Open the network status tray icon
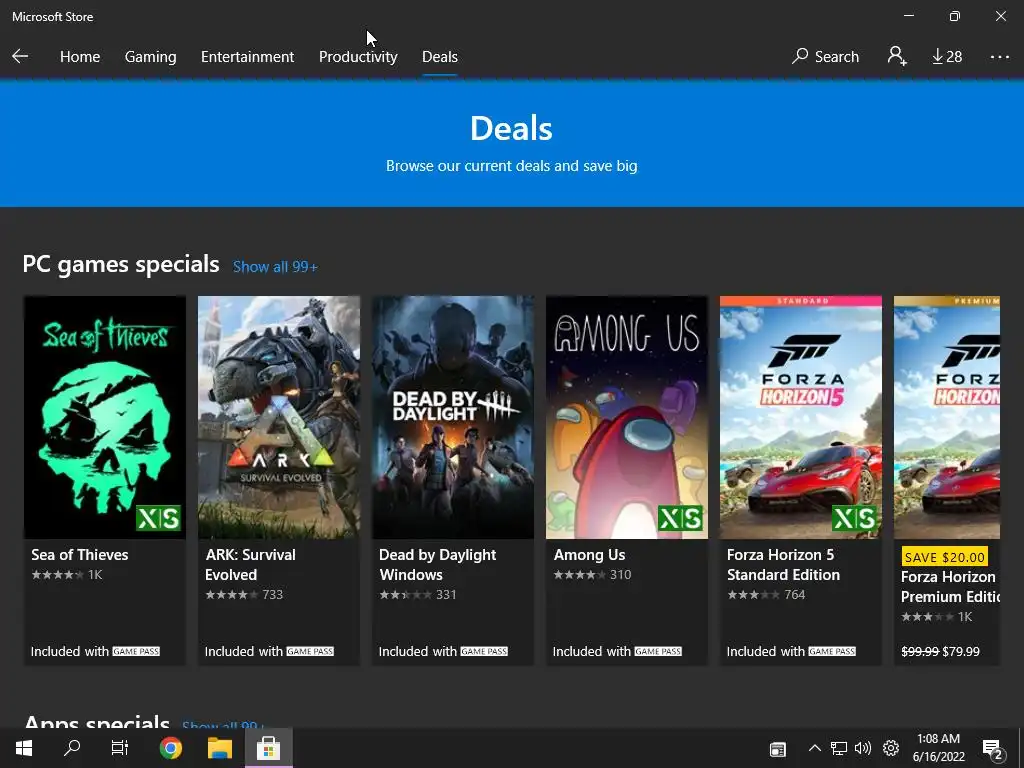Screen dimensions: 1024x768 click(x=839, y=748)
